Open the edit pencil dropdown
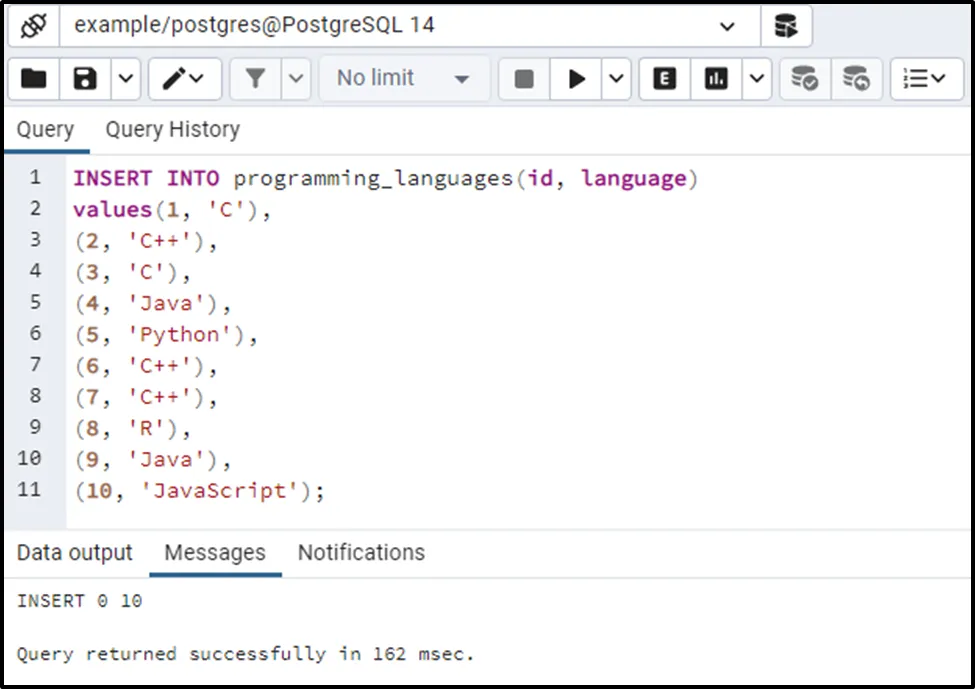The image size is (975, 689). [x=184, y=79]
